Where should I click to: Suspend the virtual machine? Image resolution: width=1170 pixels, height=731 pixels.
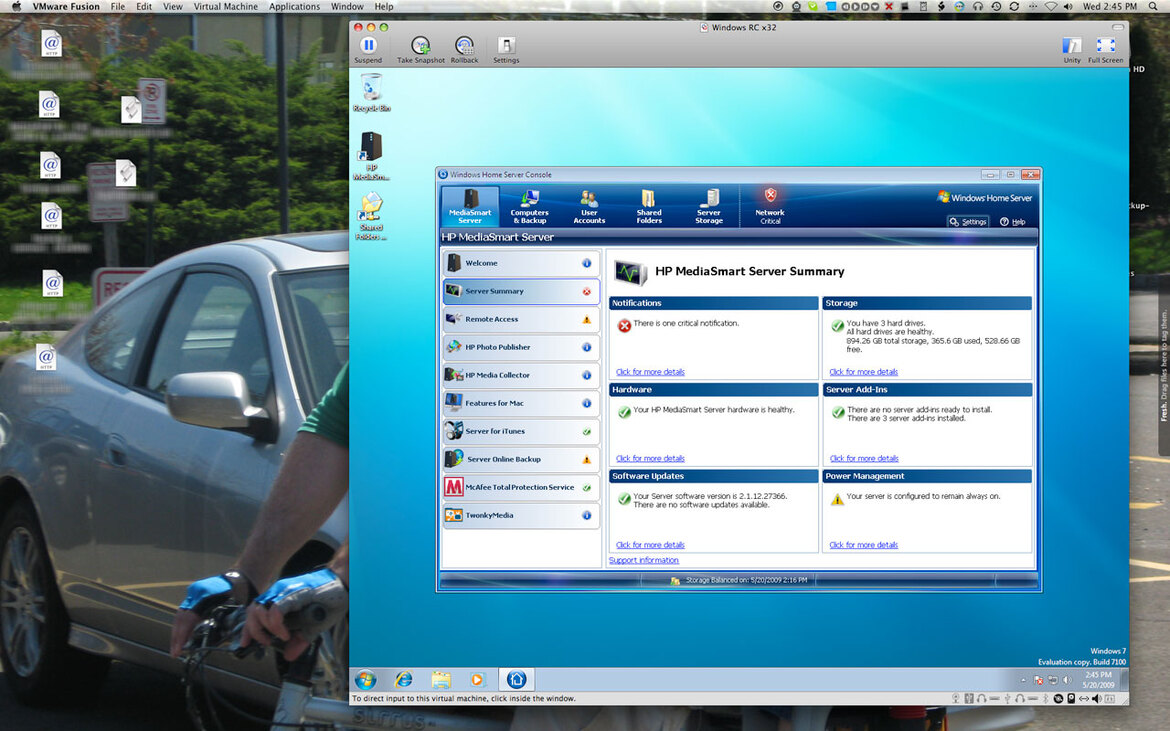[368, 50]
